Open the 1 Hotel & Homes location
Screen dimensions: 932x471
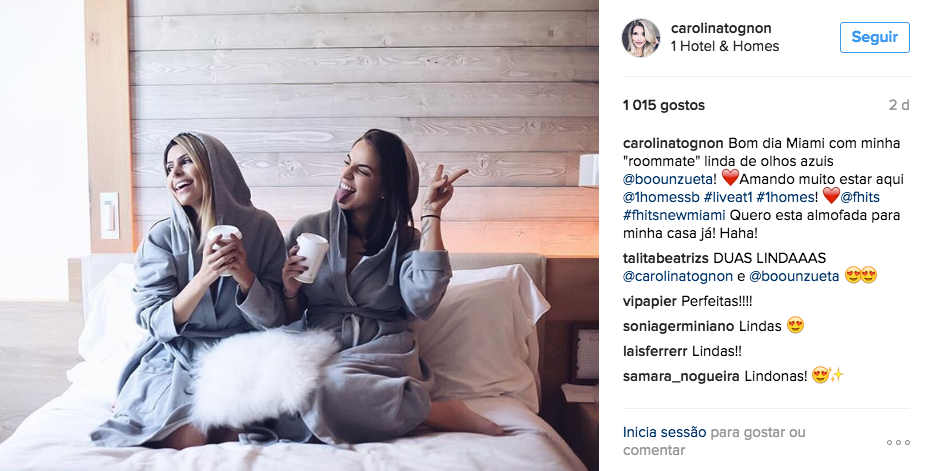(725, 46)
